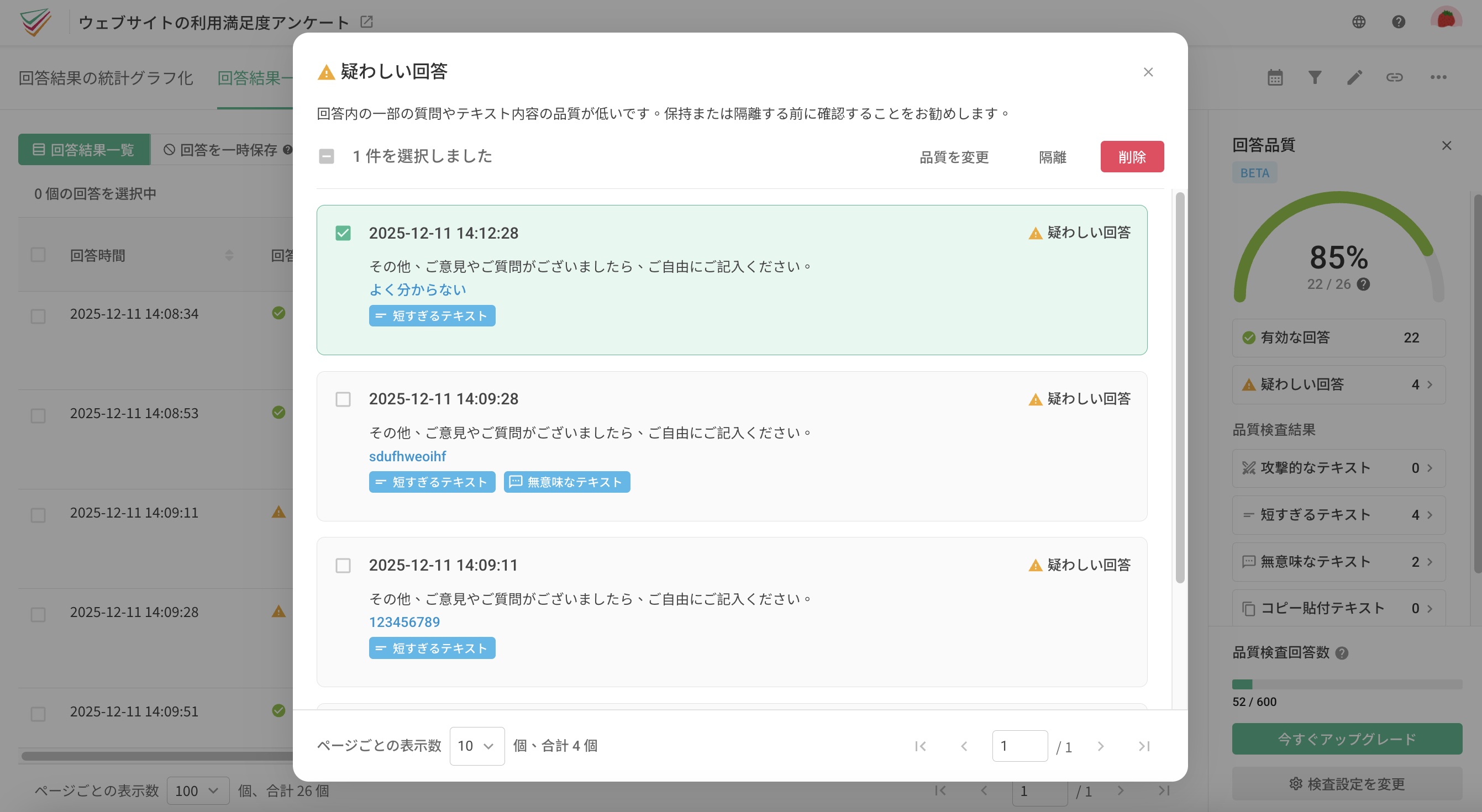Check the 14:09:28 response in dialog
The image size is (1482, 812).
[x=343, y=399]
